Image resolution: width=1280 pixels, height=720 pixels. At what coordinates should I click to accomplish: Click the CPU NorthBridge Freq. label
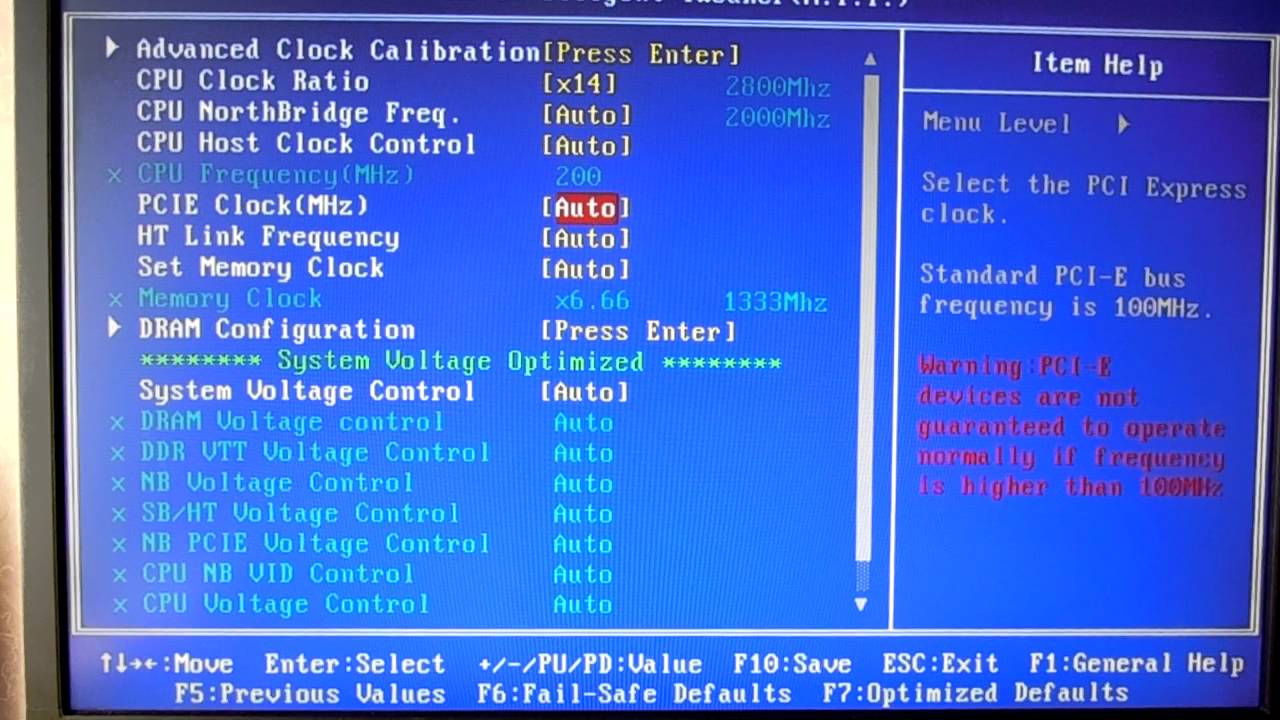(x=299, y=112)
